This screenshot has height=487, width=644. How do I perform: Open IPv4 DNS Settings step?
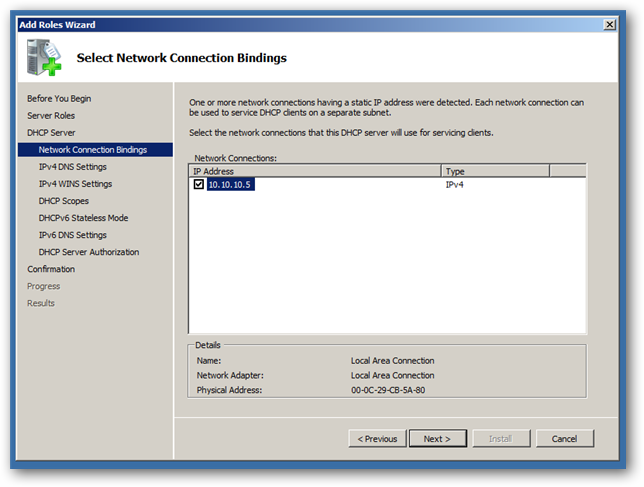coord(73,167)
